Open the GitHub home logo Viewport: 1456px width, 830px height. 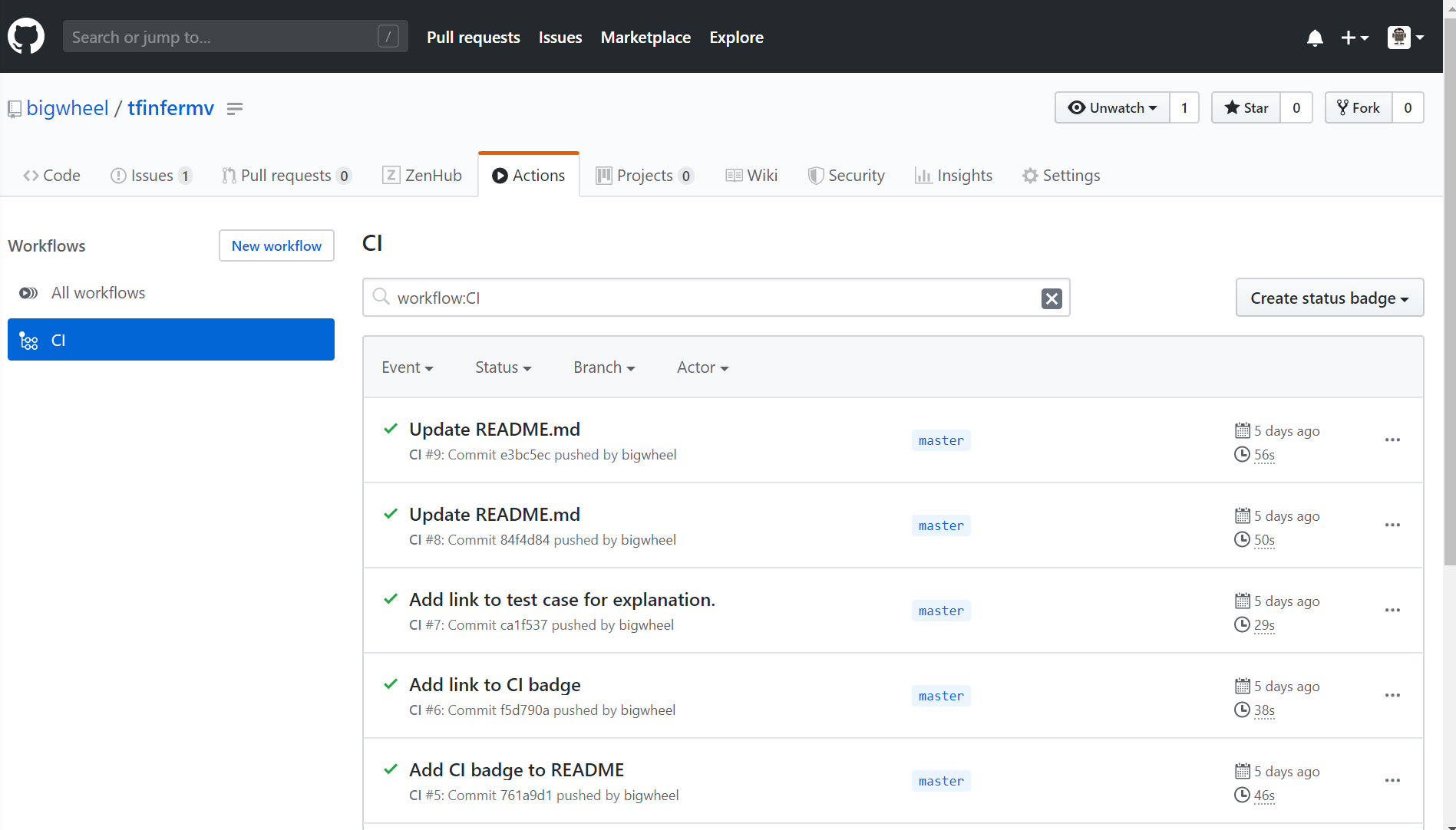coord(26,36)
